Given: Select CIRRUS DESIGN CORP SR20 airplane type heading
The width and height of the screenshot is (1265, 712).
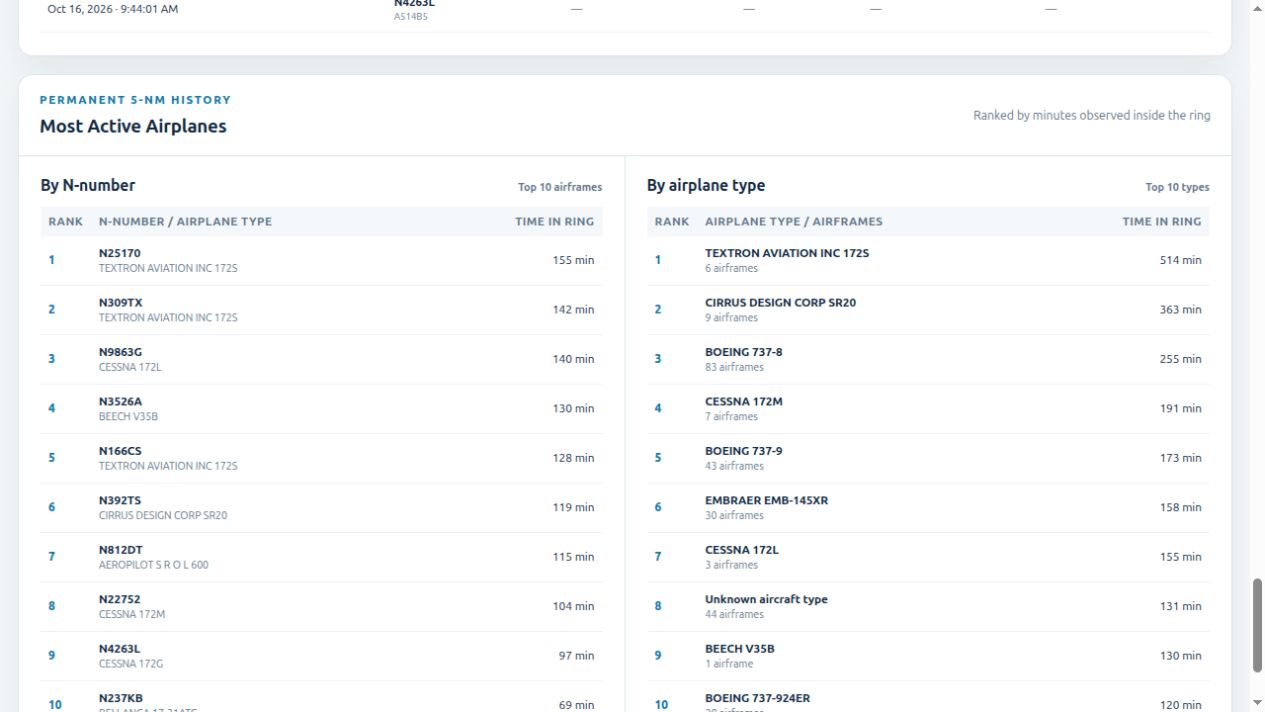Looking at the screenshot, I should (780, 302).
